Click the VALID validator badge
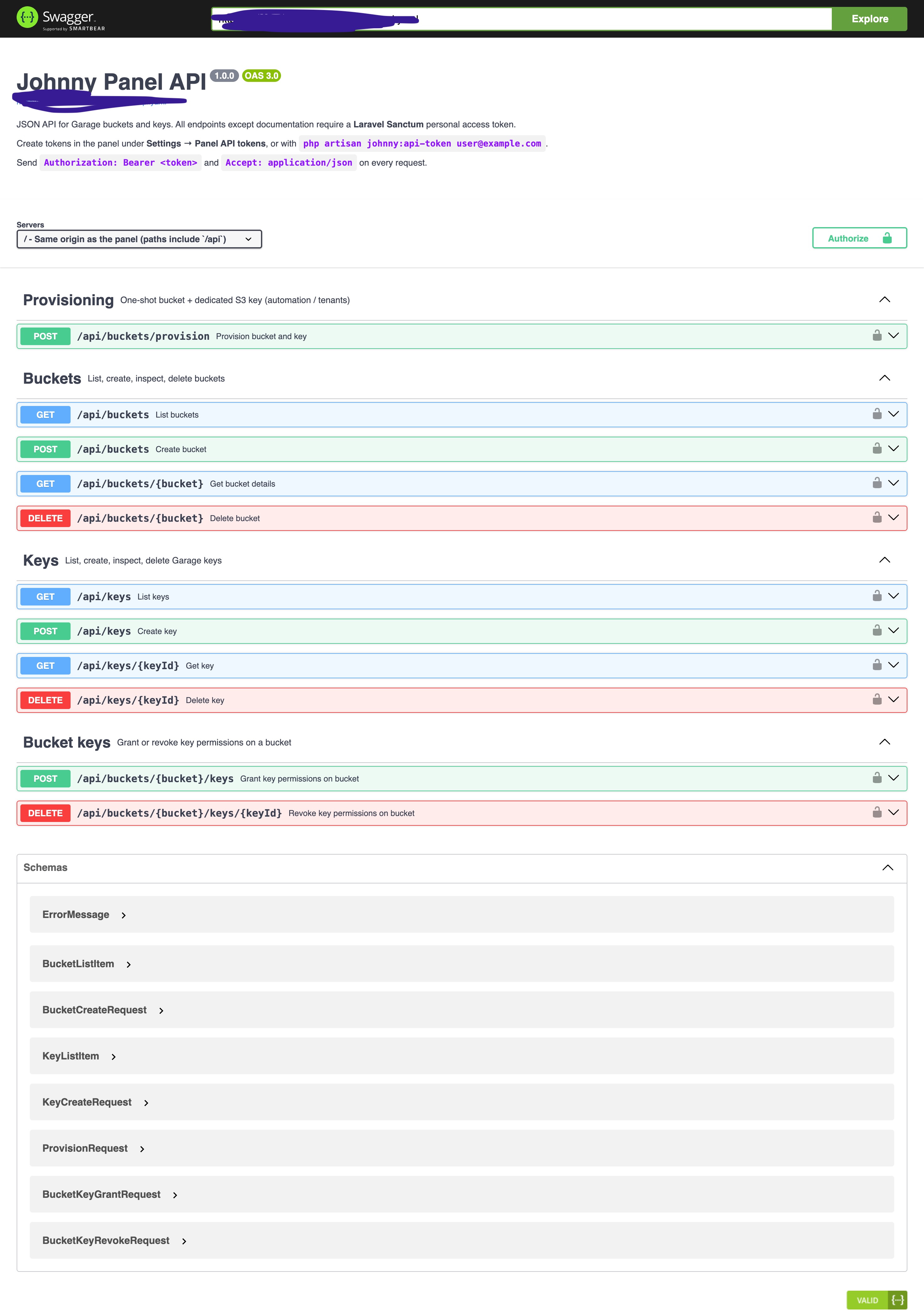Image resolution: width=924 pixels, height=1312 pixels. tap(877, 1300)
